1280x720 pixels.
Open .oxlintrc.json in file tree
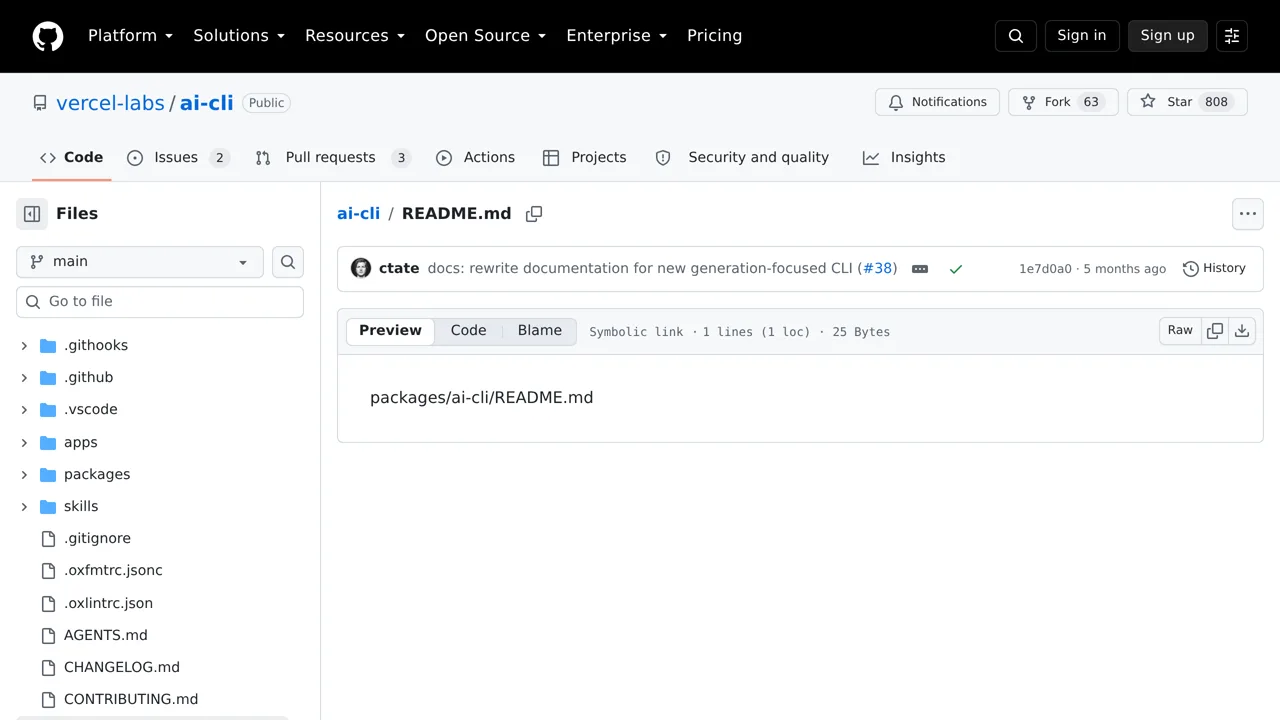[x=108, y=604]
